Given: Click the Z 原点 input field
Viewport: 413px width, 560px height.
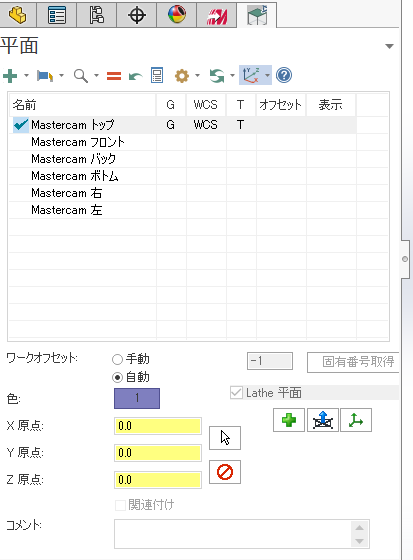Looking at the screenshot, I should pyautogui.click(x=158, y=480).
